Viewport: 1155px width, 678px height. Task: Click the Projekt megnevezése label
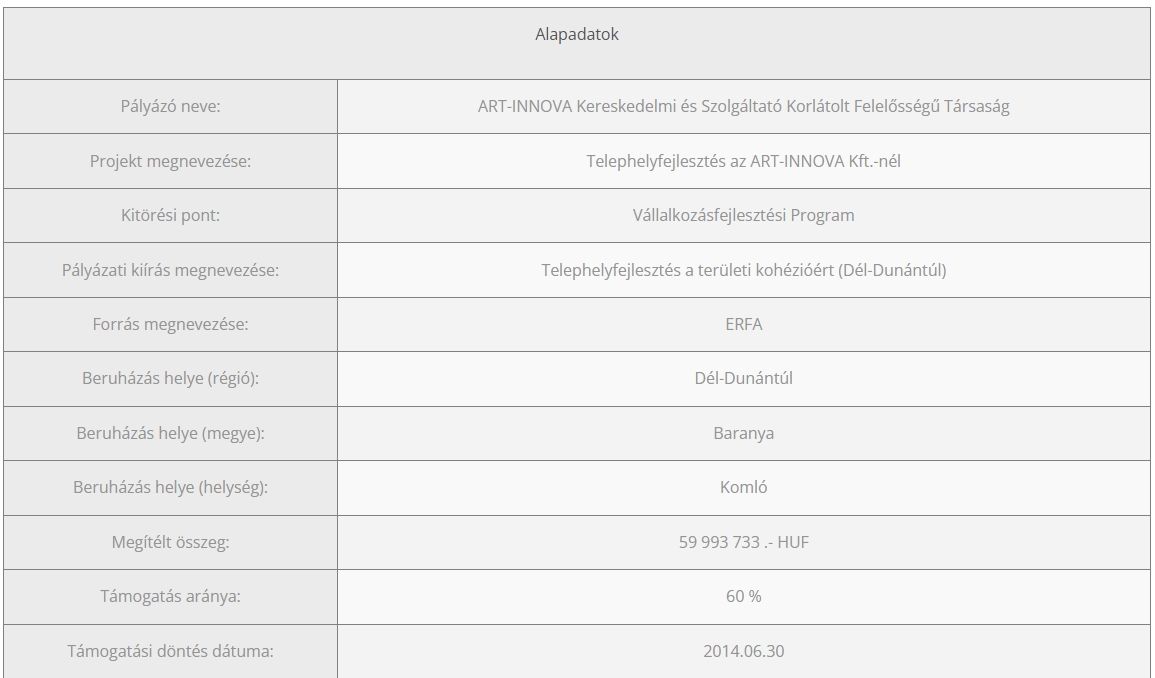tap(170, 161)
